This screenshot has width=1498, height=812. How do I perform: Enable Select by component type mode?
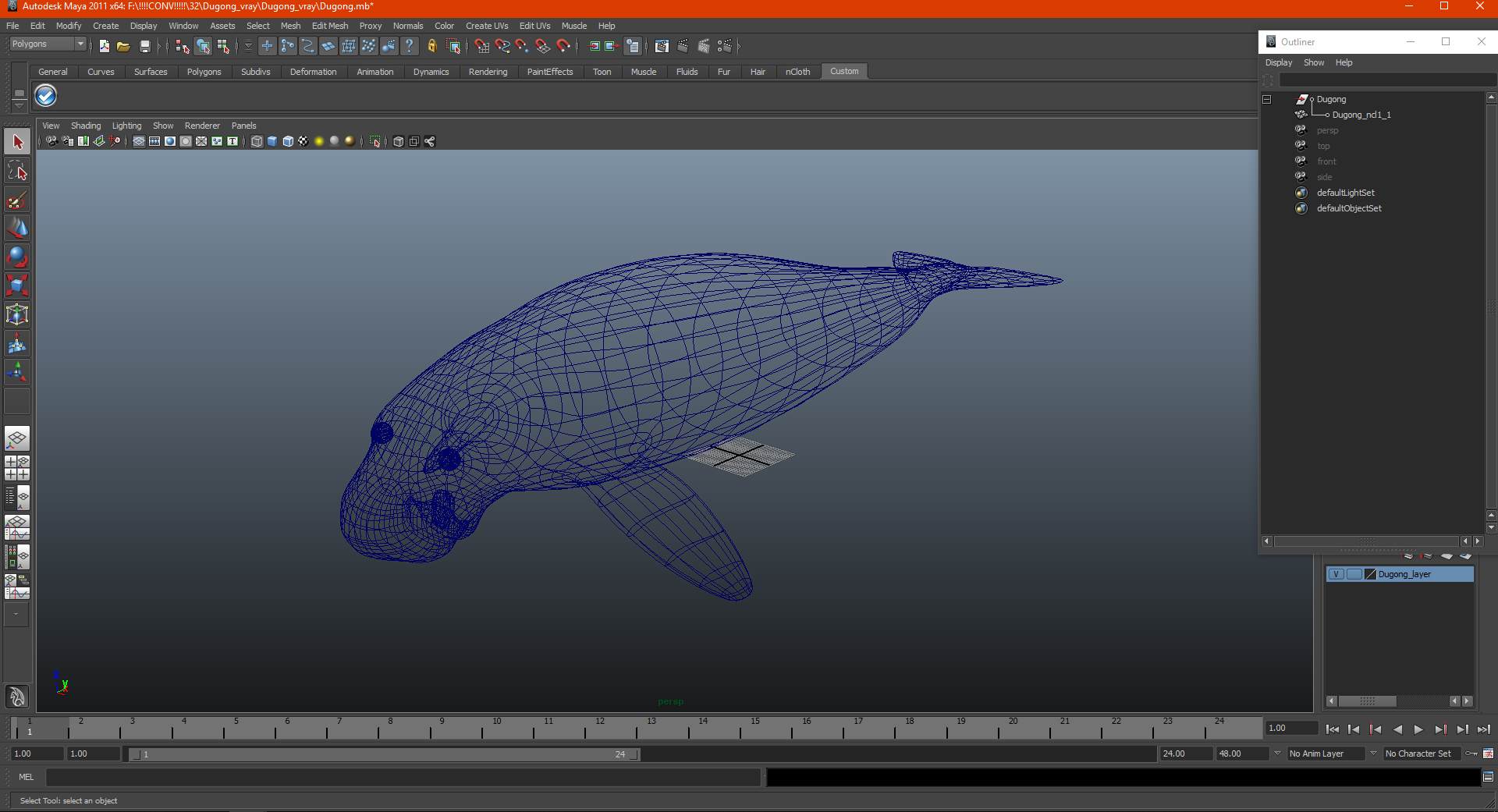click(x=224, y=46)
